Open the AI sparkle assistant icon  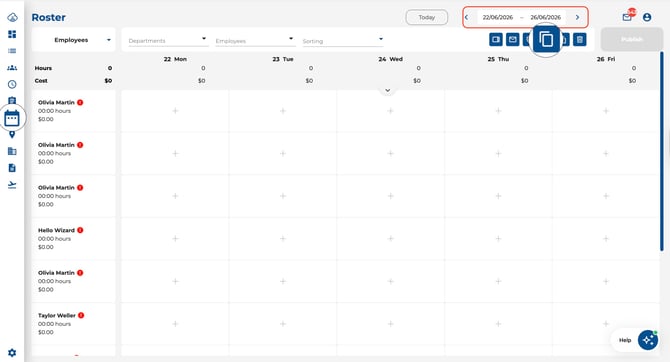point(648,340)
